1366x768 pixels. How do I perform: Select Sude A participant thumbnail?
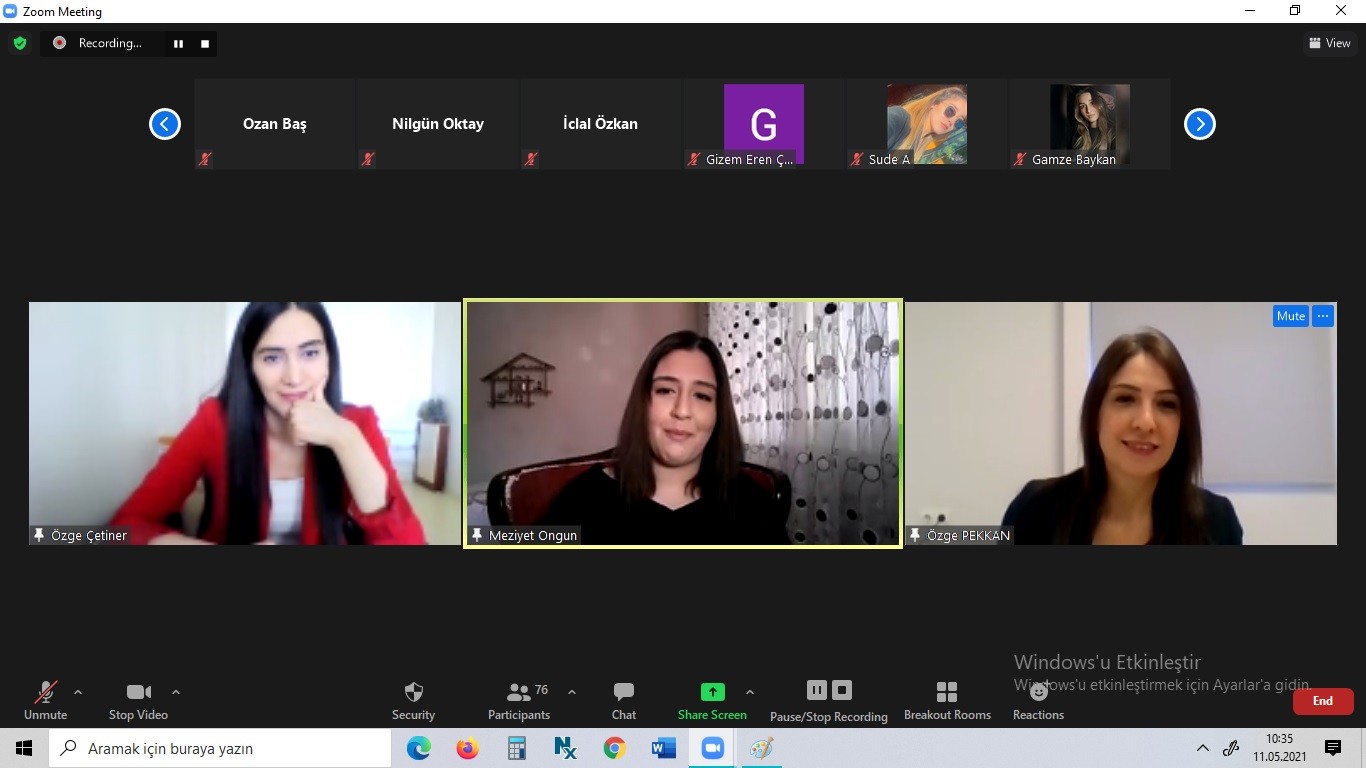[x=927, y=124]
